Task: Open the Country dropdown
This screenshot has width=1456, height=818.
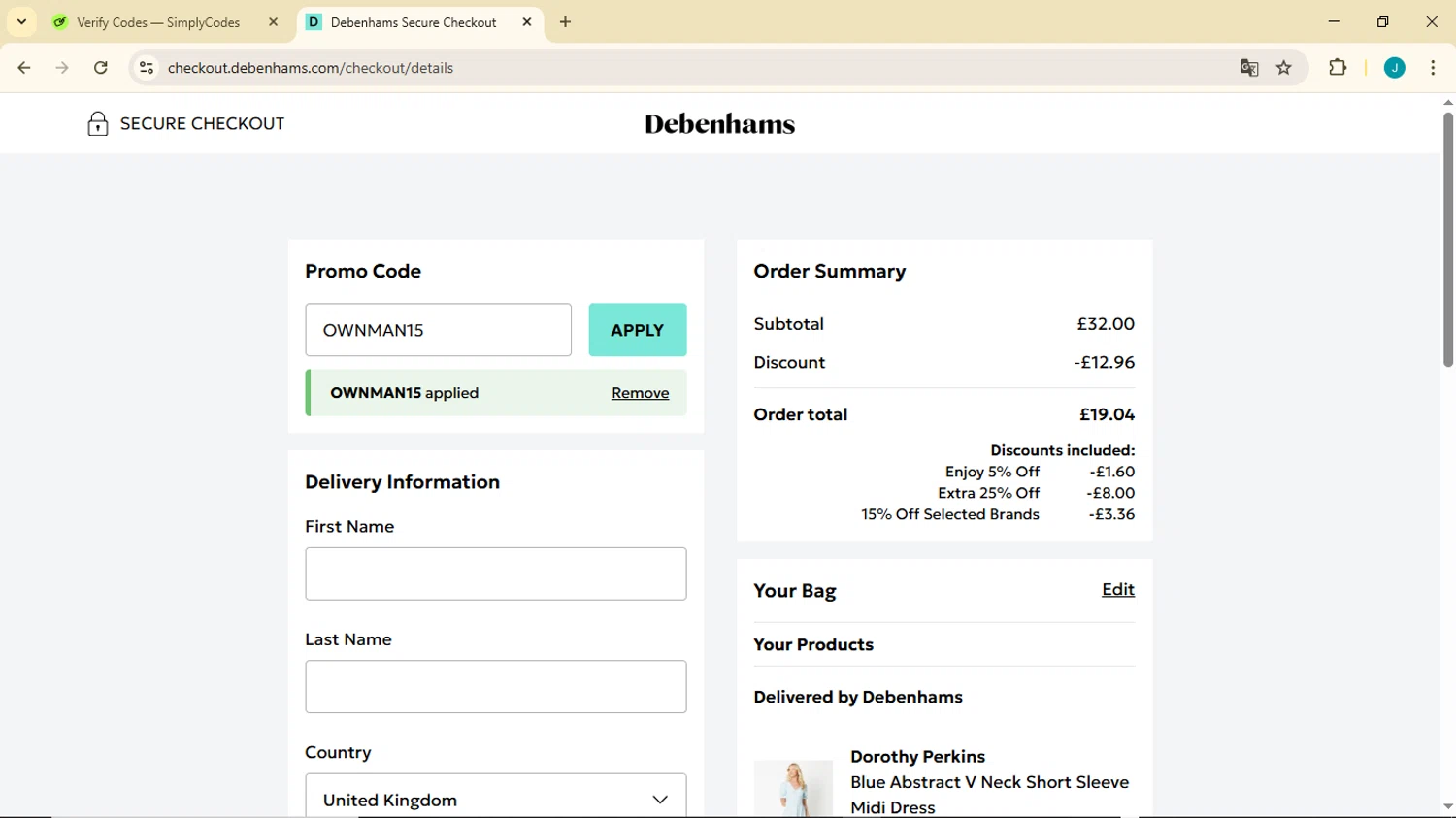Action: point(496,796)
